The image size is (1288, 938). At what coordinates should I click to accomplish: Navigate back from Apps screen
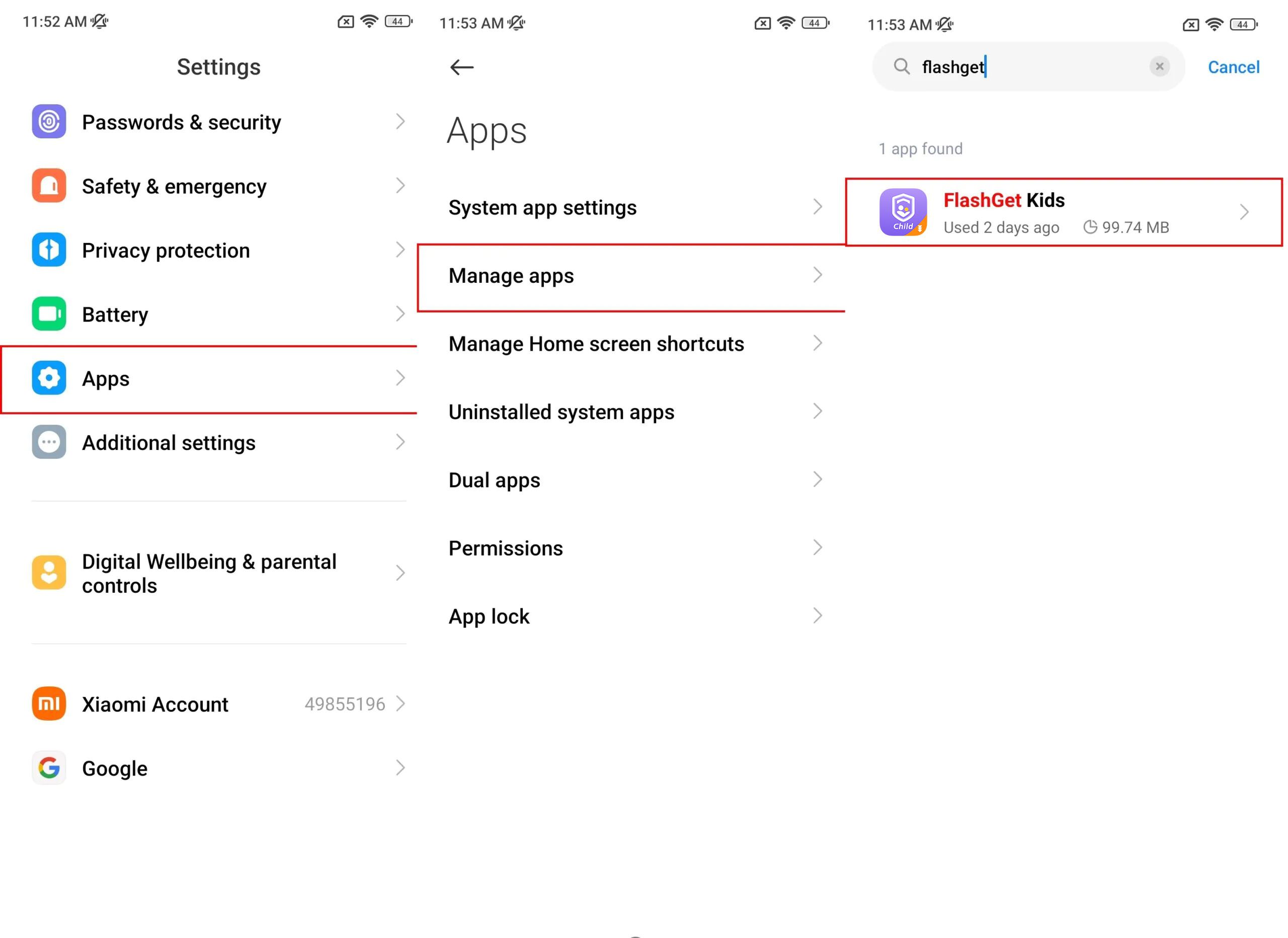(463, 67)
